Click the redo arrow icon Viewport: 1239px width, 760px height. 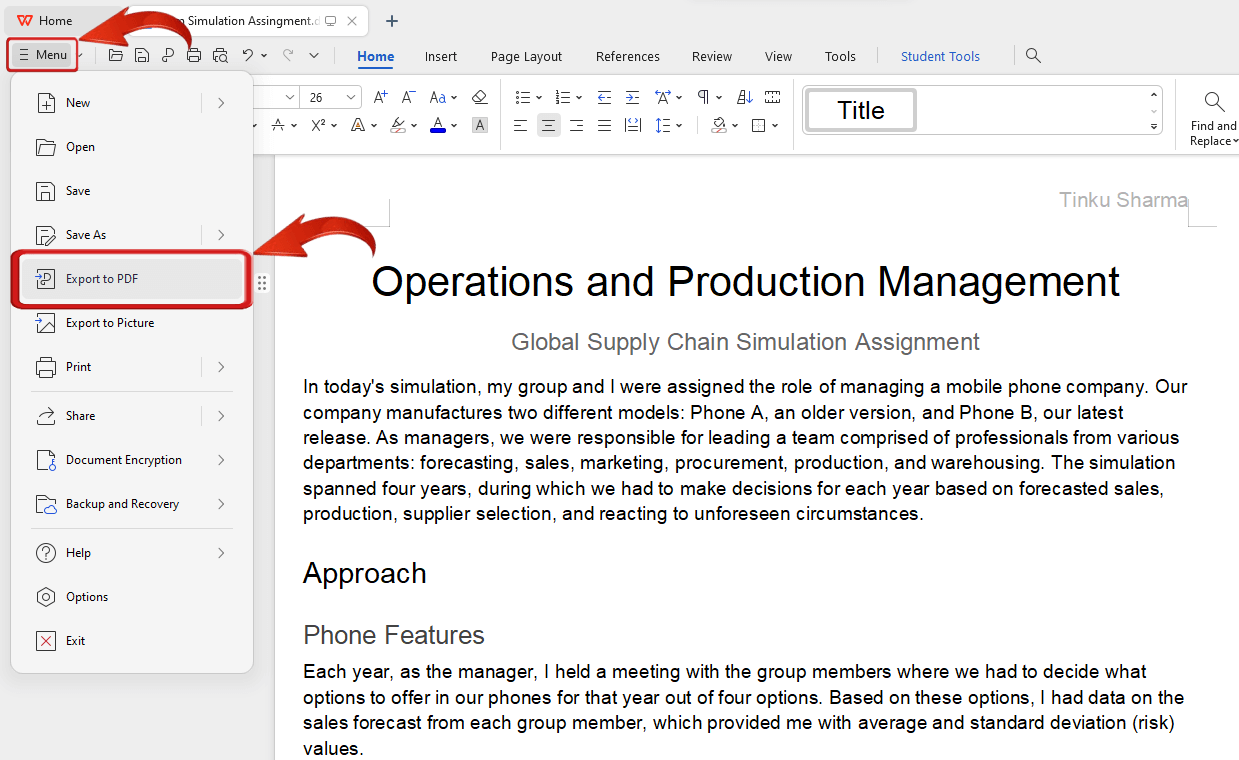(288, 56)
